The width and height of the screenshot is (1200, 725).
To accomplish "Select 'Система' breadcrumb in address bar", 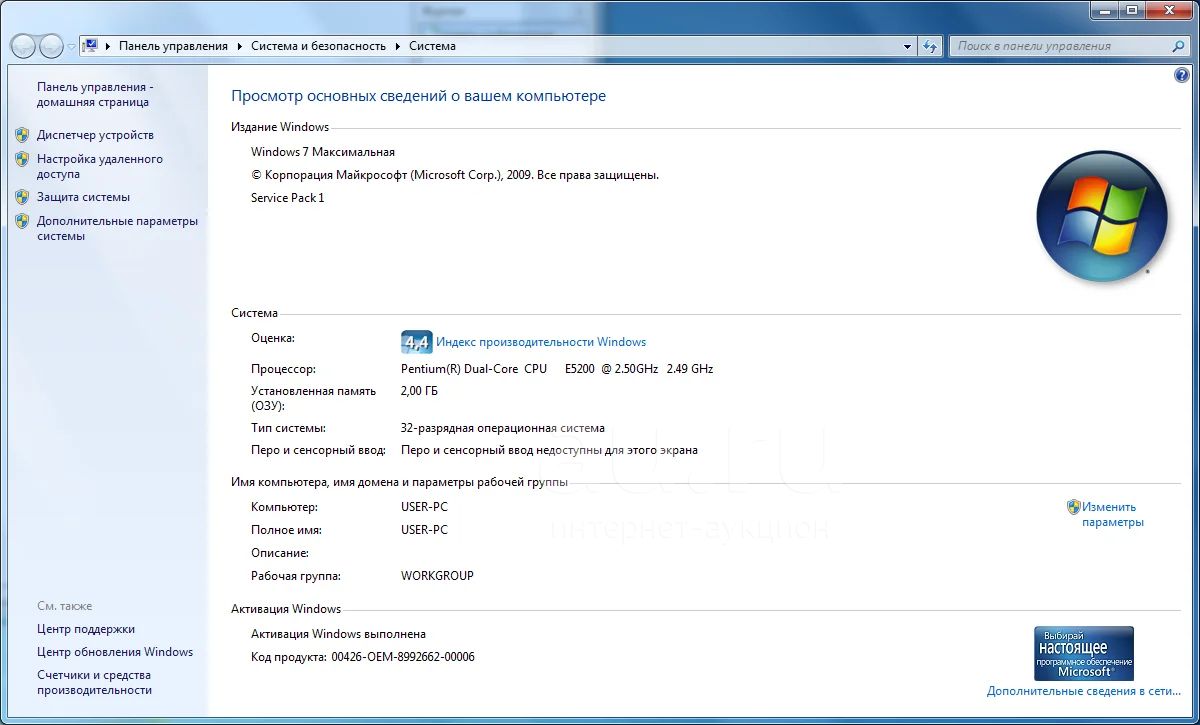I will [x=432, y=46].
